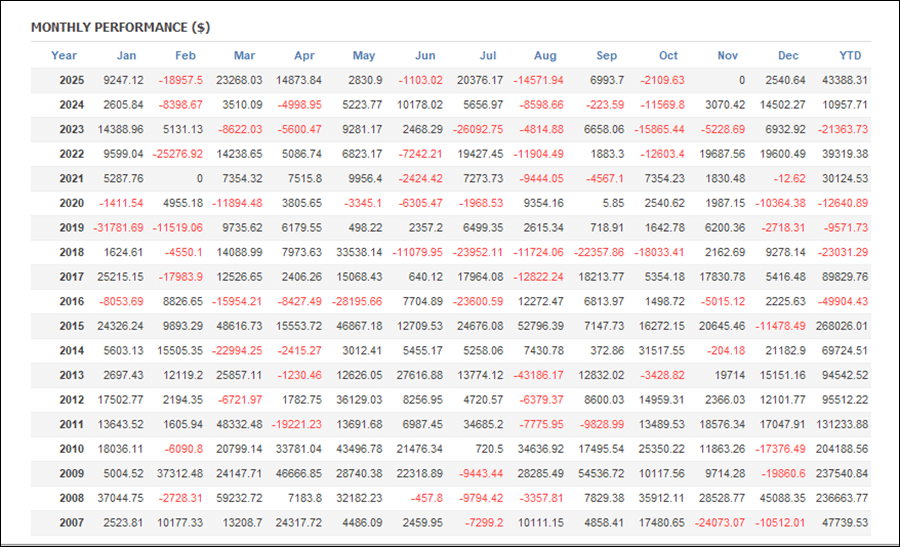Click the YTD column header
The height and width of the screenshot is (547, 900).
point(851,56)
